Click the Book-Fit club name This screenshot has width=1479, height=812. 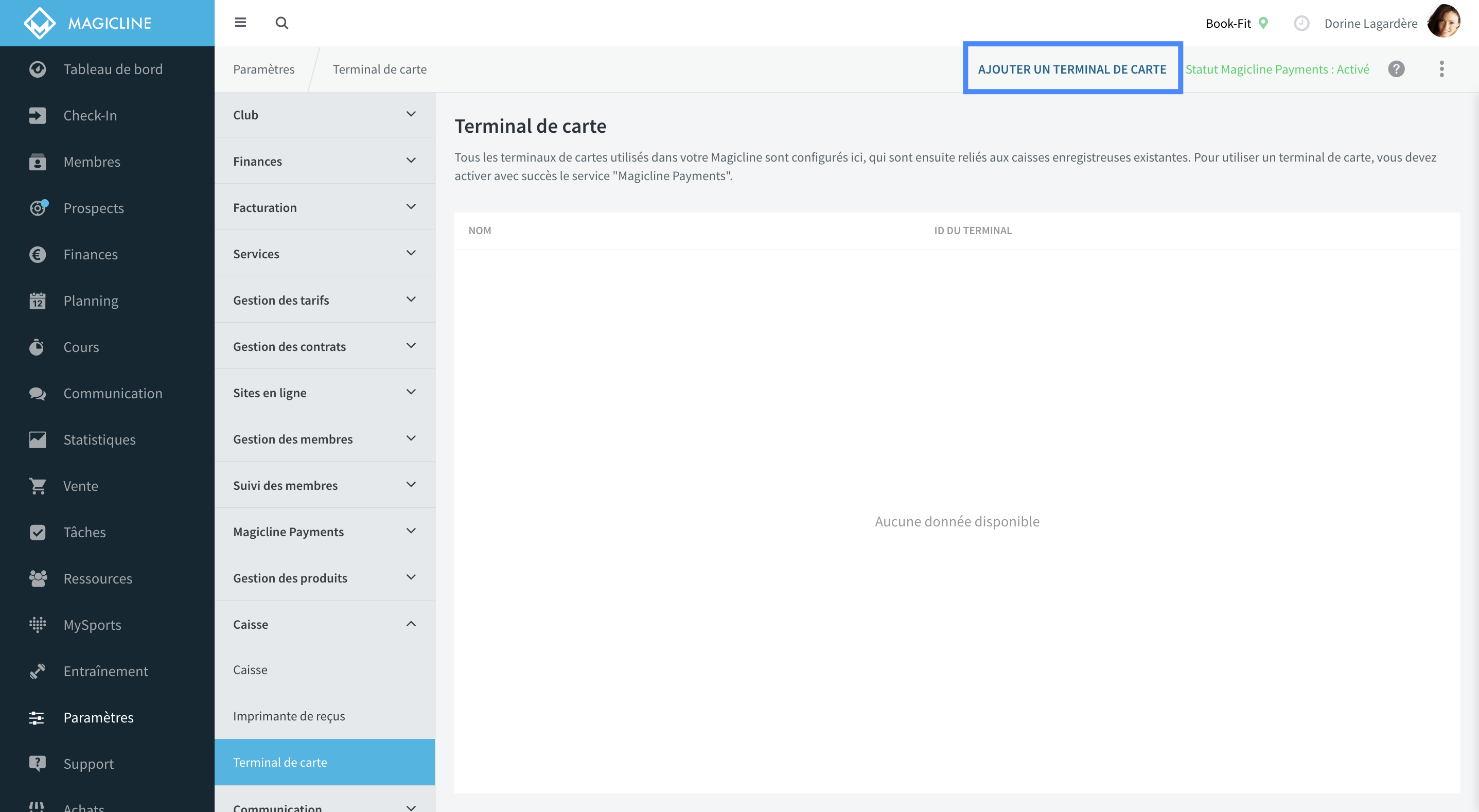click(1228, 23)
